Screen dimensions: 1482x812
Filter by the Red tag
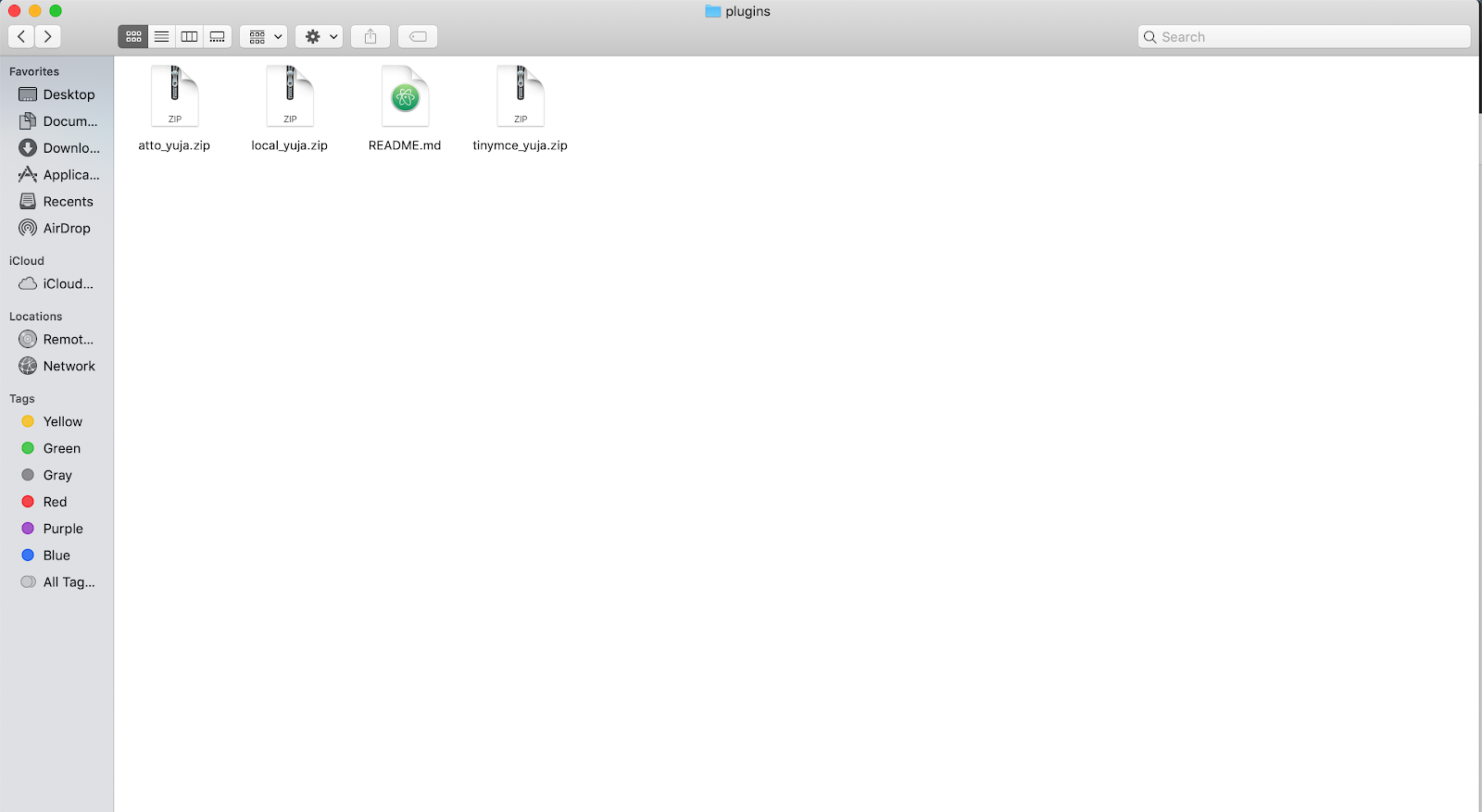tap(55, 502)
